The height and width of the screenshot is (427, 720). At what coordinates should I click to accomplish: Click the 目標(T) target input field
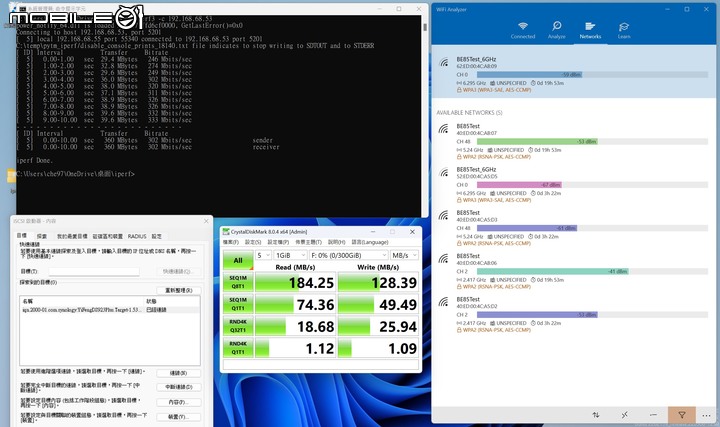coord(94,271)
